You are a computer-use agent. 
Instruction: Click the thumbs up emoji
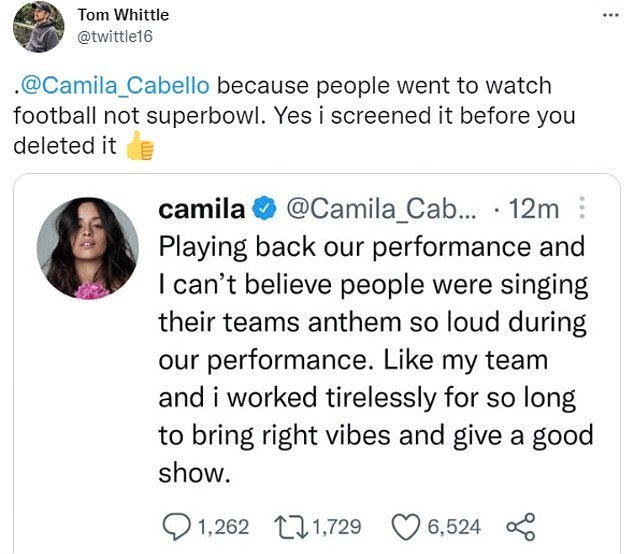[141, 147]
